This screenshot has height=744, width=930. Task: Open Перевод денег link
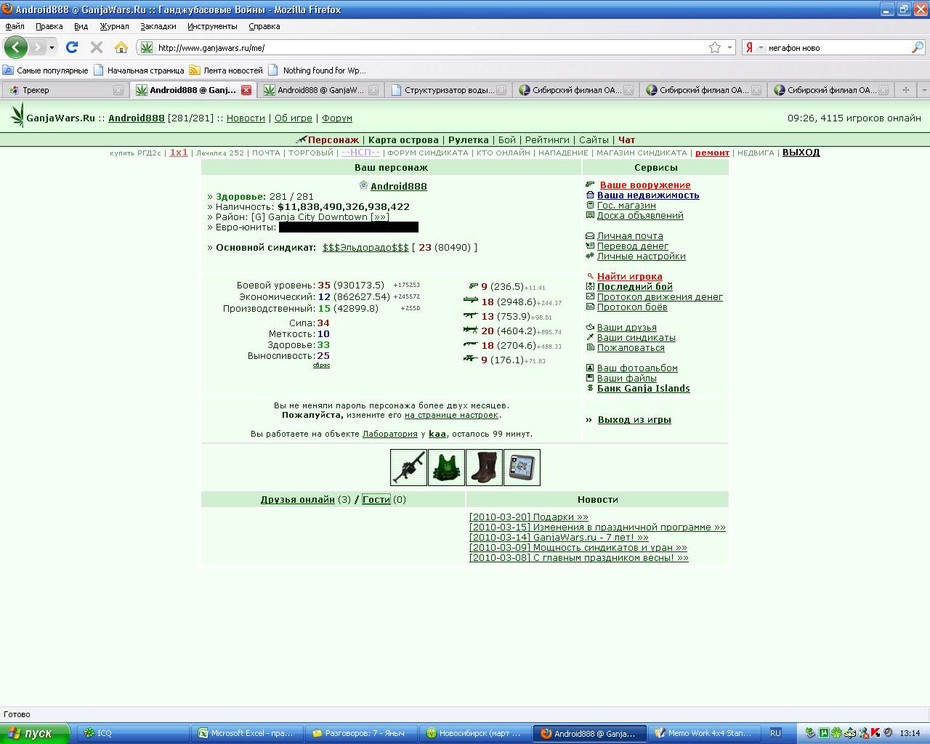pos(632,246)
